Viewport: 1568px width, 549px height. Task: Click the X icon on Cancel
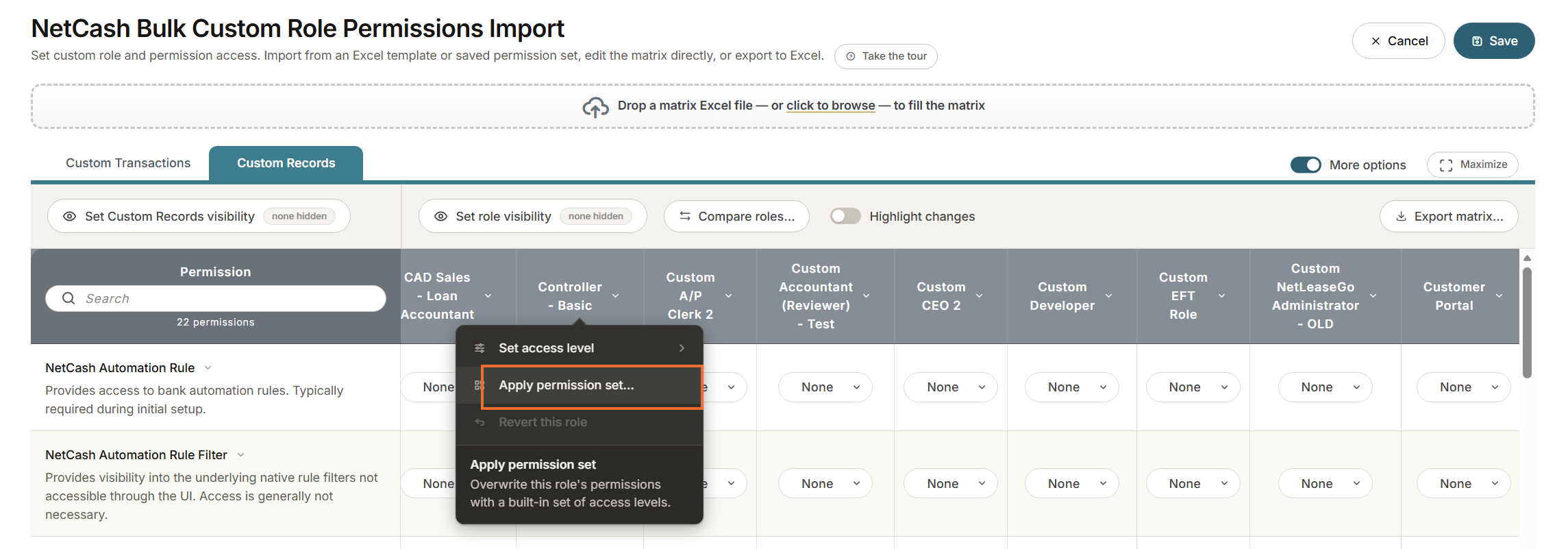pyautogui.click(x=1375, y=41)
